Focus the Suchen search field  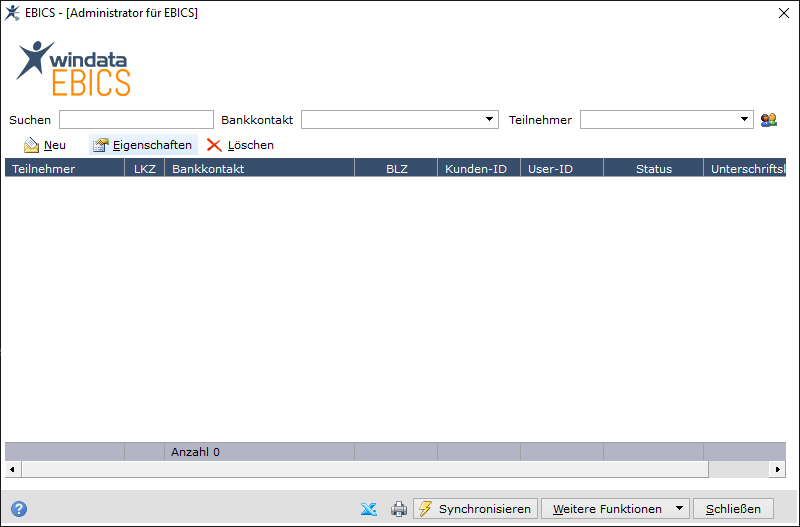tap(136, 120)
